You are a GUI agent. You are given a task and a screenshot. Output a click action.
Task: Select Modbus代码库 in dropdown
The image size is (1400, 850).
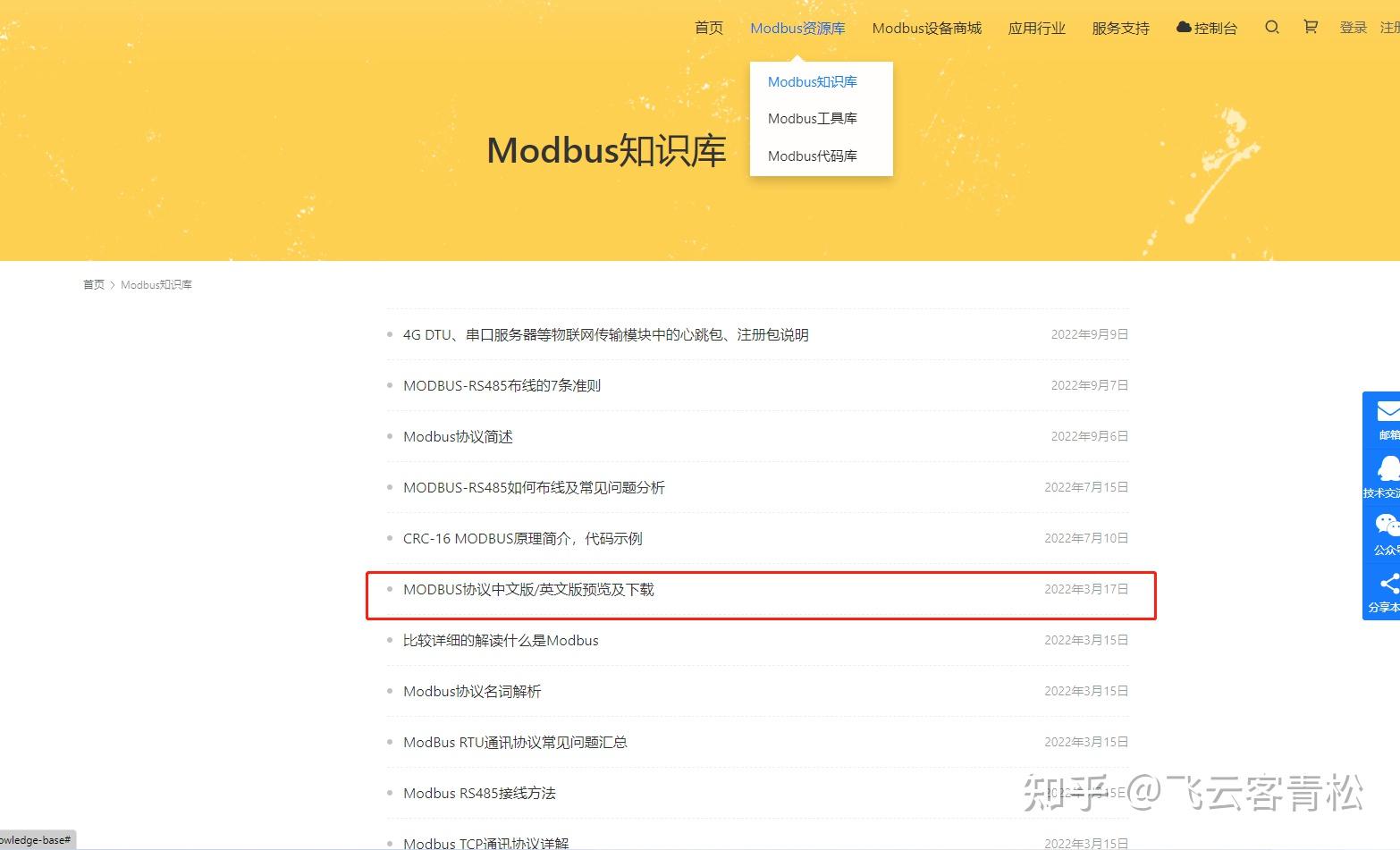click(x=812, y=156)
